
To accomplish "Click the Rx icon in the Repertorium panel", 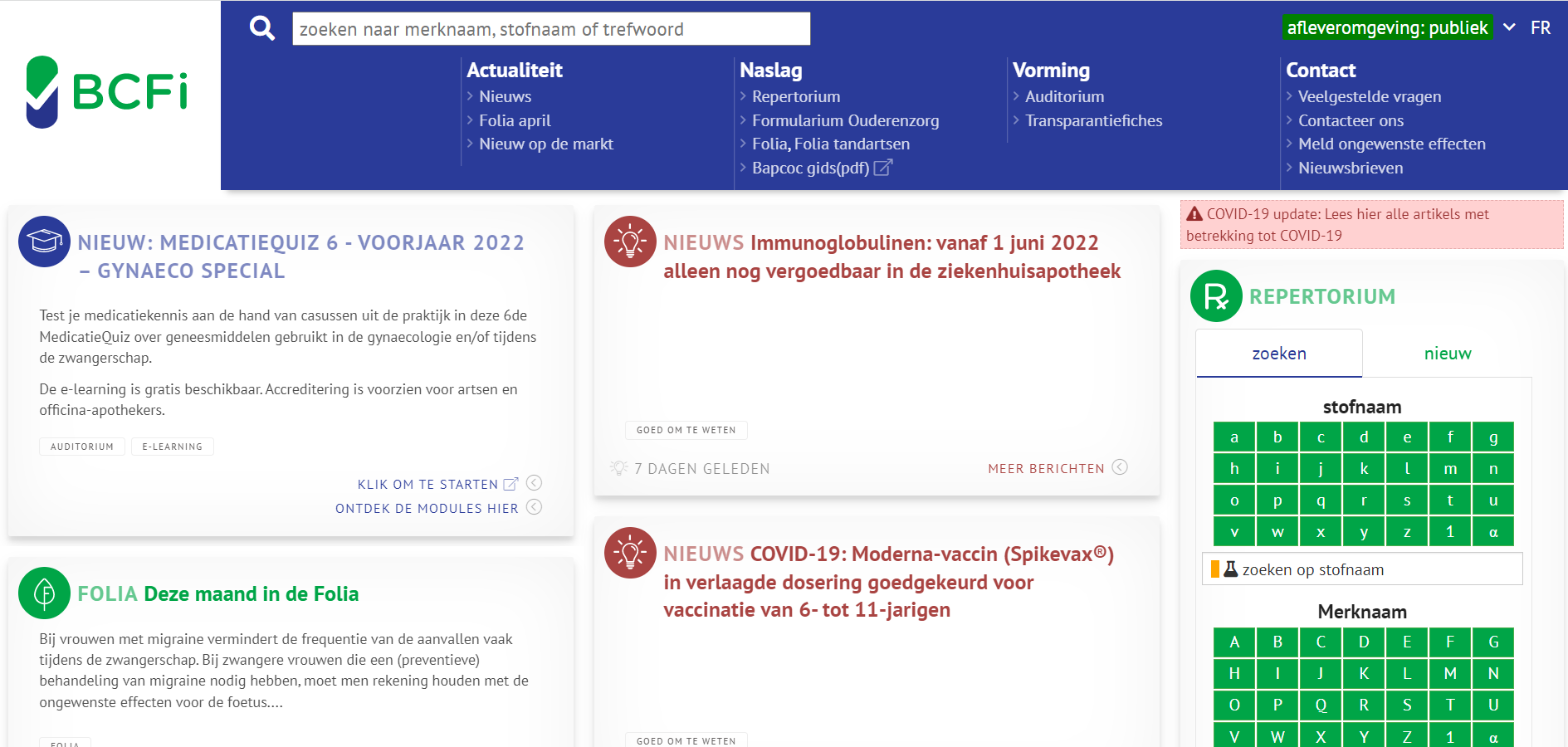I will (x=1215, y=296).
